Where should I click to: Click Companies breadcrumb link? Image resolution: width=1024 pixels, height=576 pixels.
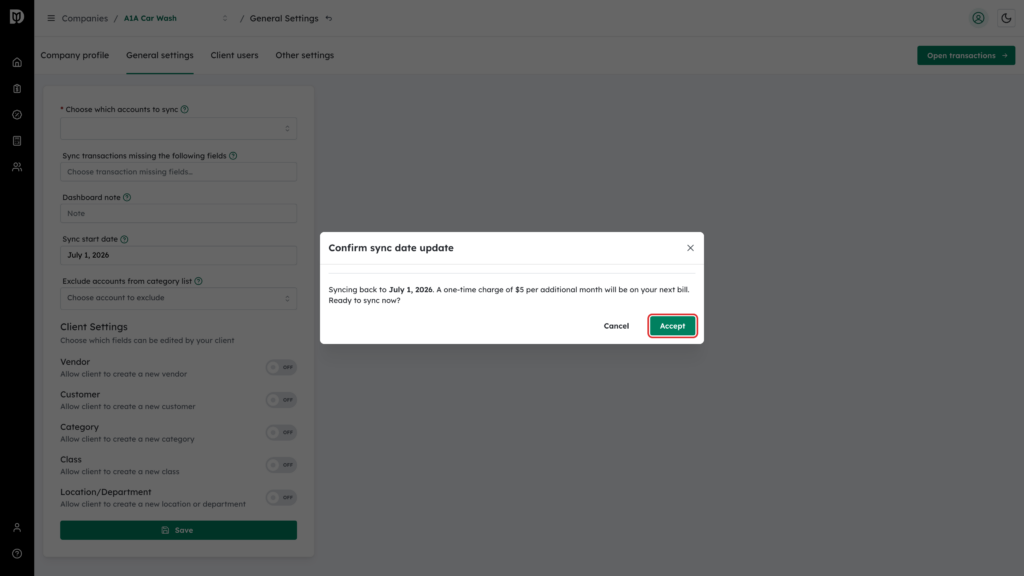pos(85,18)
